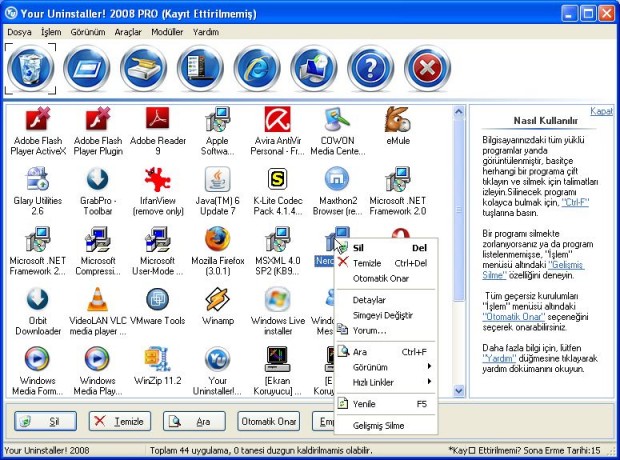Image resolution: width=620 pixels, height=460 pixels.
Task: Choose Sil from the context menu
Action: coord(386,248)
